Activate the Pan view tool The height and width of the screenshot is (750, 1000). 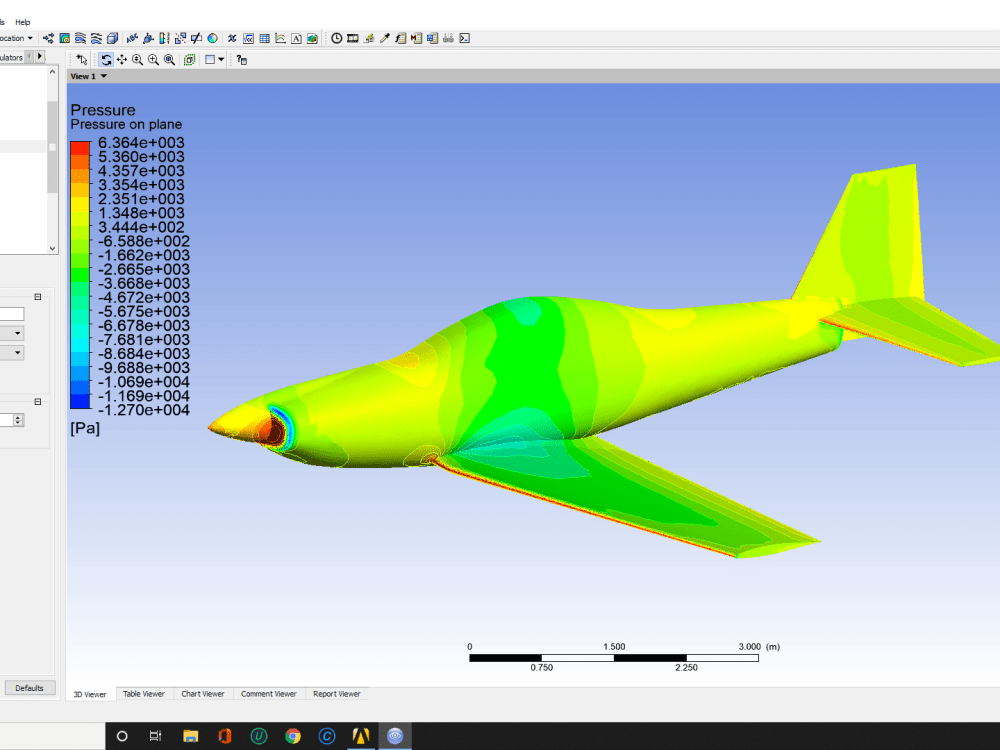click(x=122, y=59)
